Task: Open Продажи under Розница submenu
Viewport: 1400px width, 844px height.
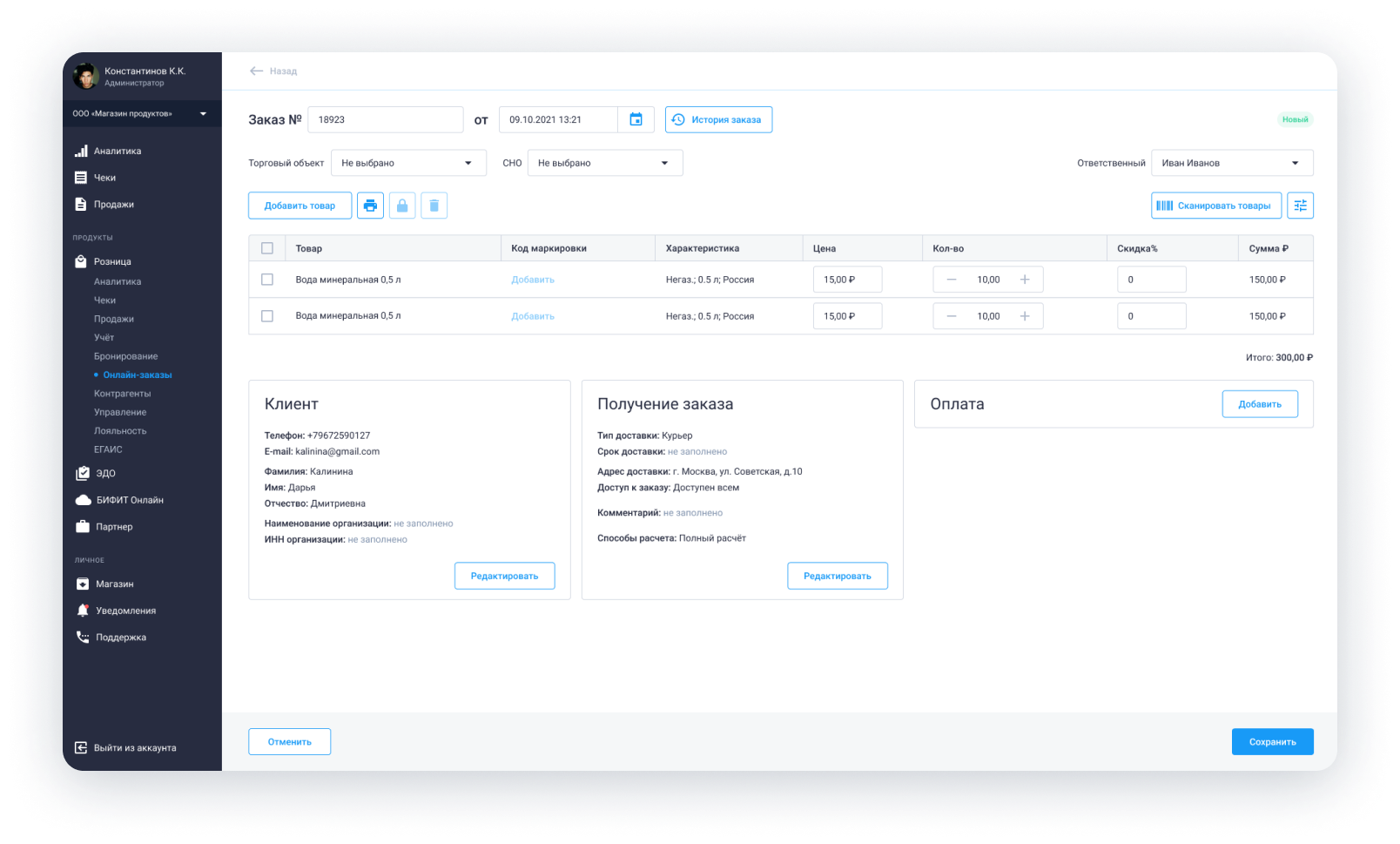Action: 114,319
